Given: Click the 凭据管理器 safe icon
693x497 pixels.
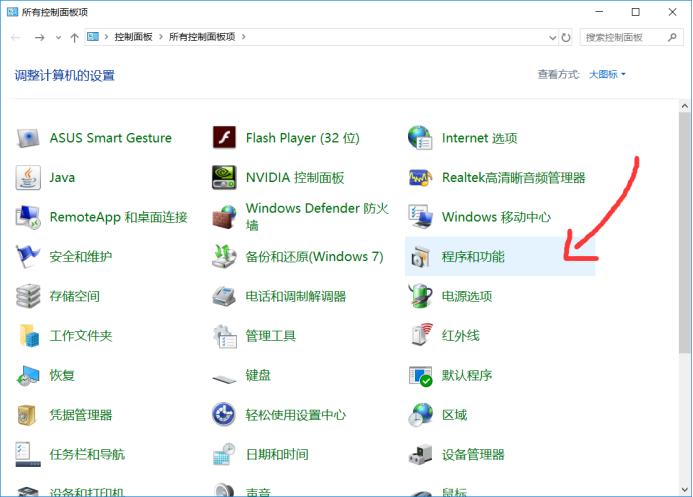Looking at the screenshot, I should click(27, 415).
